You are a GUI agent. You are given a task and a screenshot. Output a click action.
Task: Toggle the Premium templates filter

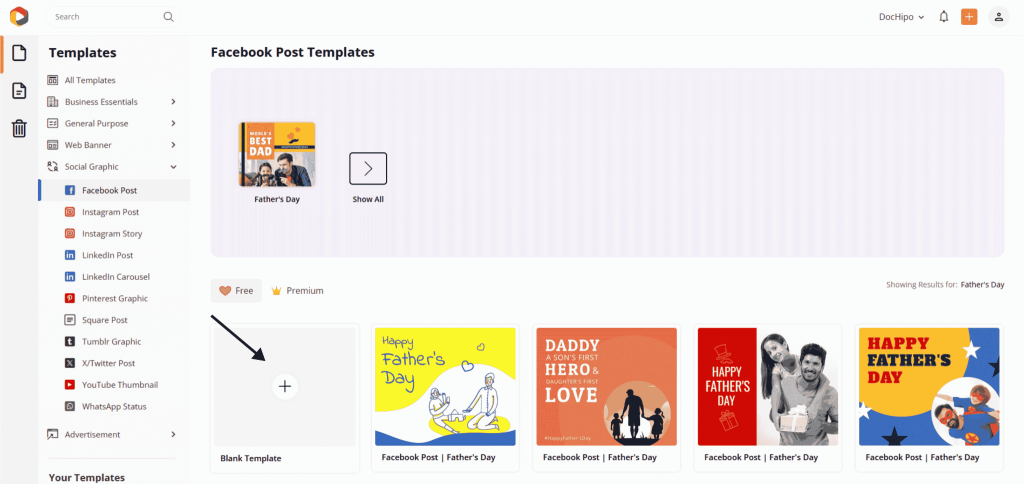coord(297,291)
